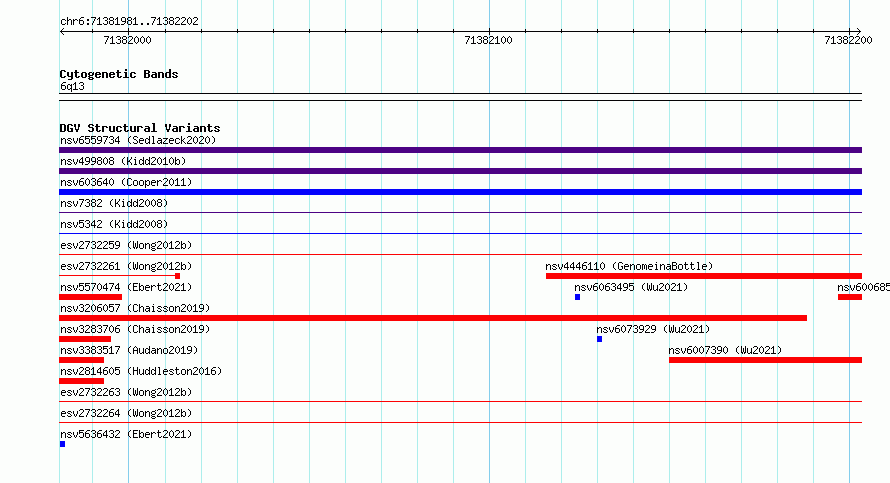890x483 pixels.
Task: Select the thick blue bar for nsv603640
Action: pyautogui.click(x=460, y=192)
